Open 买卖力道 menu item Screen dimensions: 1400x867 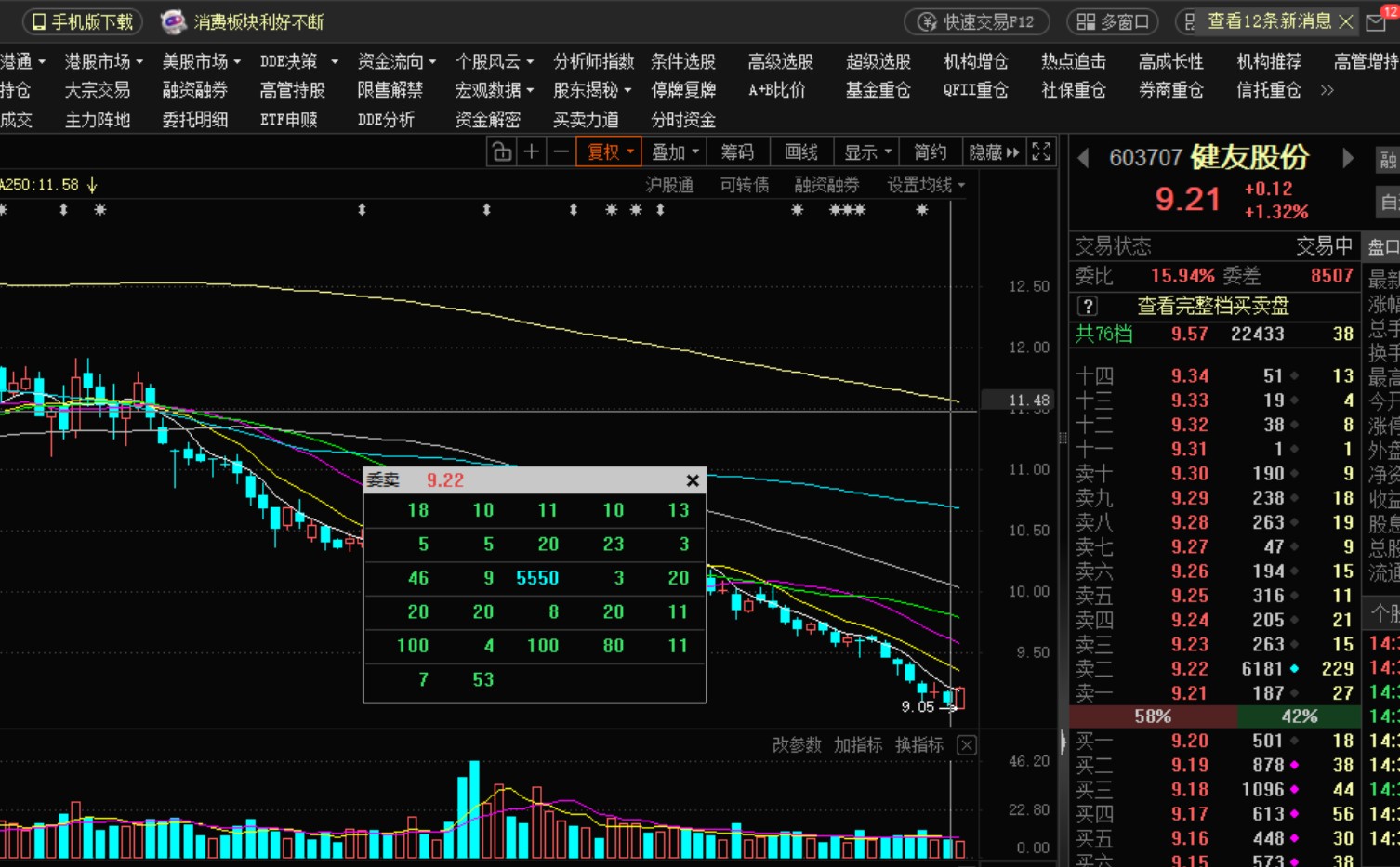click(x=586, y=120)
